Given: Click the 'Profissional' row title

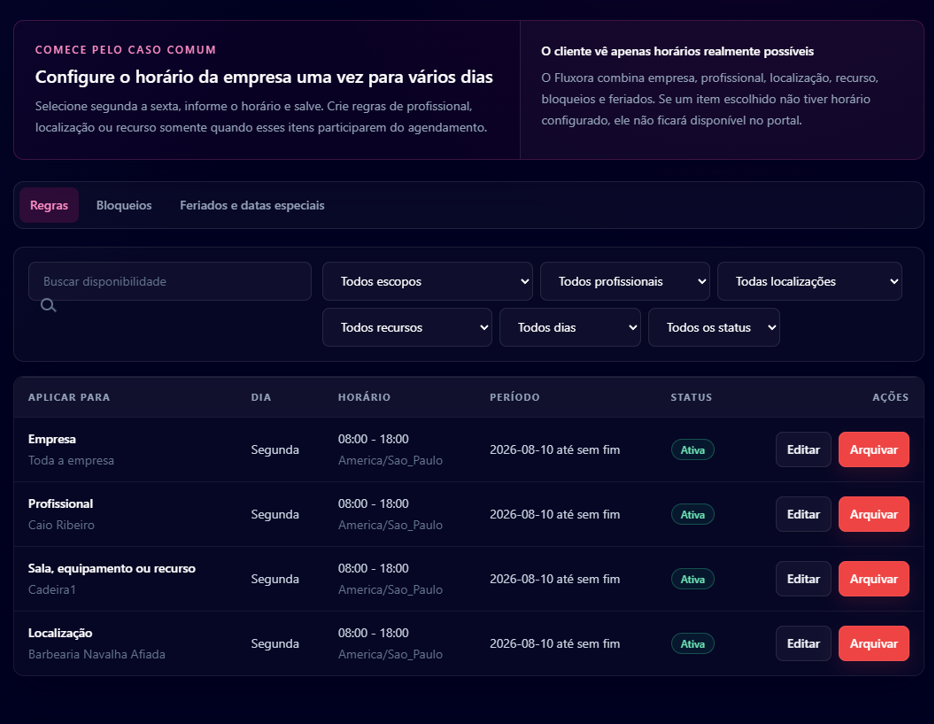Looking at the screenshot, I should pos(60,504).
